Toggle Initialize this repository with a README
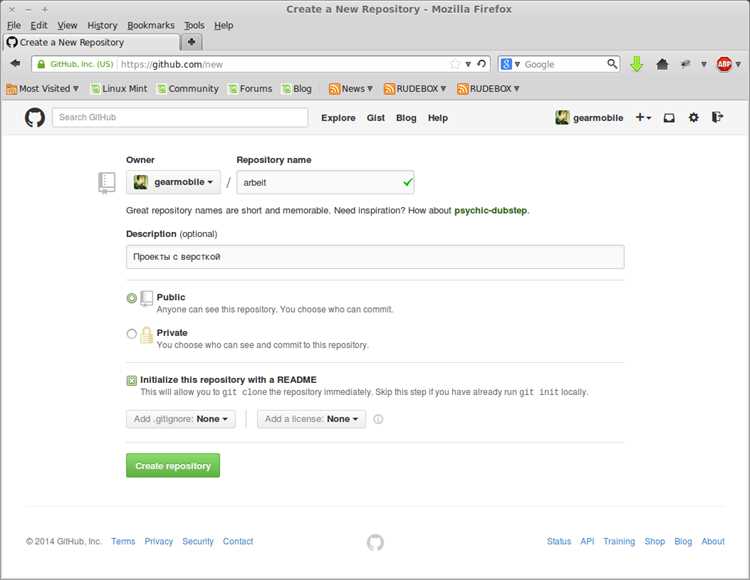This screenshot has width=750, height=580. 132,381
